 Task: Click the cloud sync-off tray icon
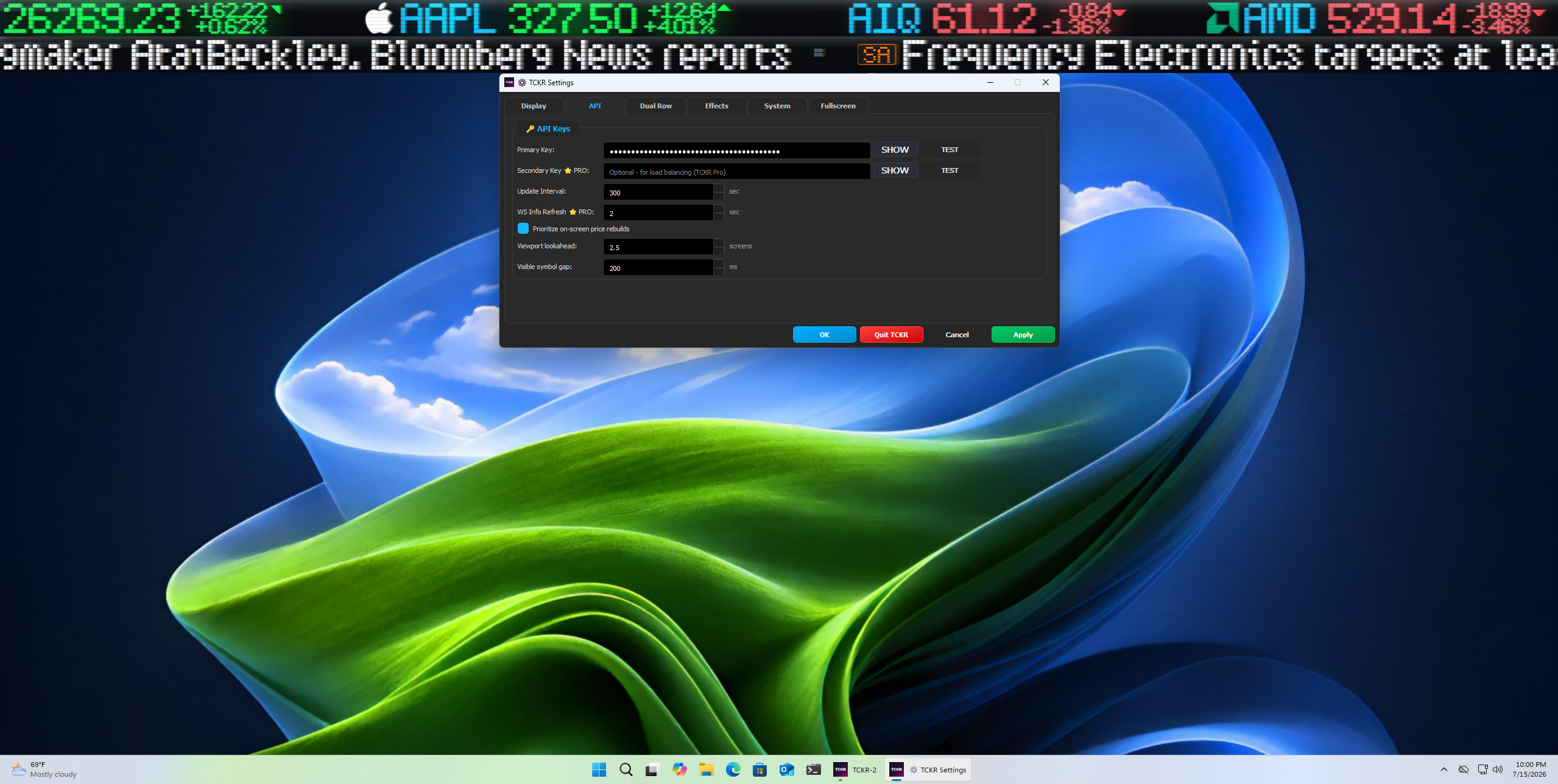click(x=1463, y=769)
